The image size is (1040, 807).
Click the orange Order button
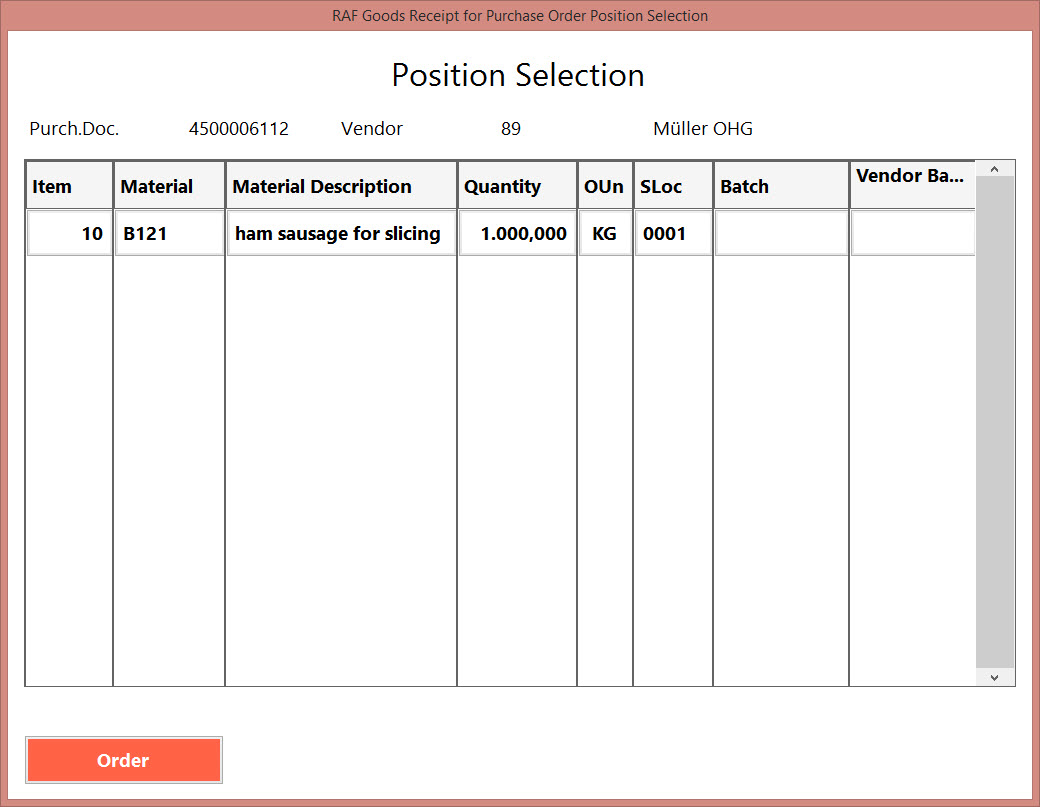pyautogui.click(x=123, y=761)
